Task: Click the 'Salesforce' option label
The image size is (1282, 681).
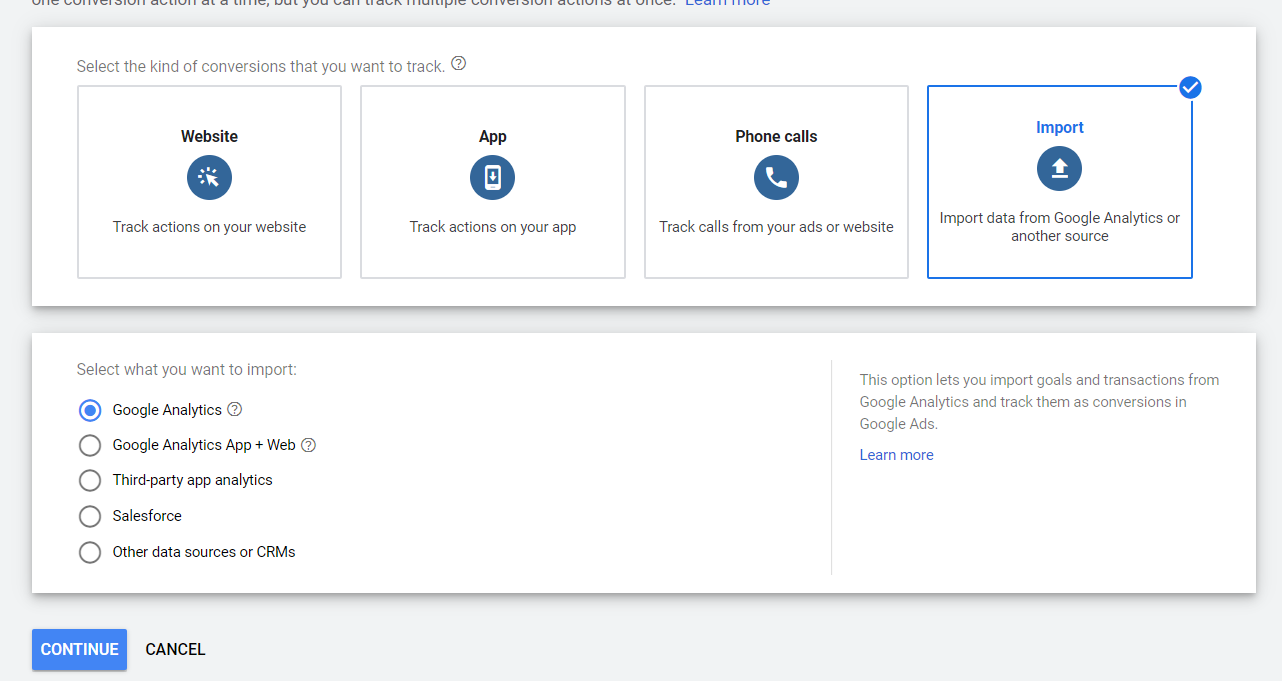Action: tap(147, 516)
